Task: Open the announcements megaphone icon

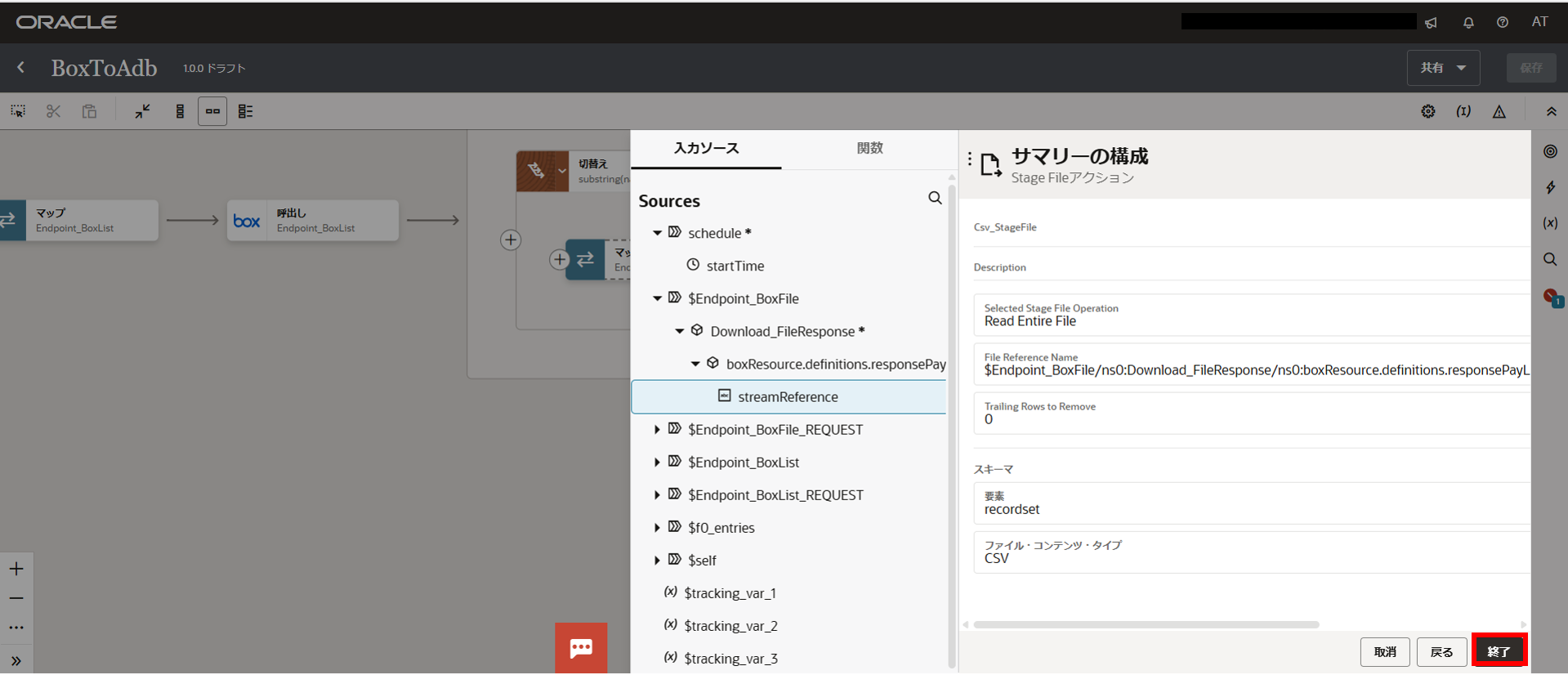Action: (x=1431, y=23)
